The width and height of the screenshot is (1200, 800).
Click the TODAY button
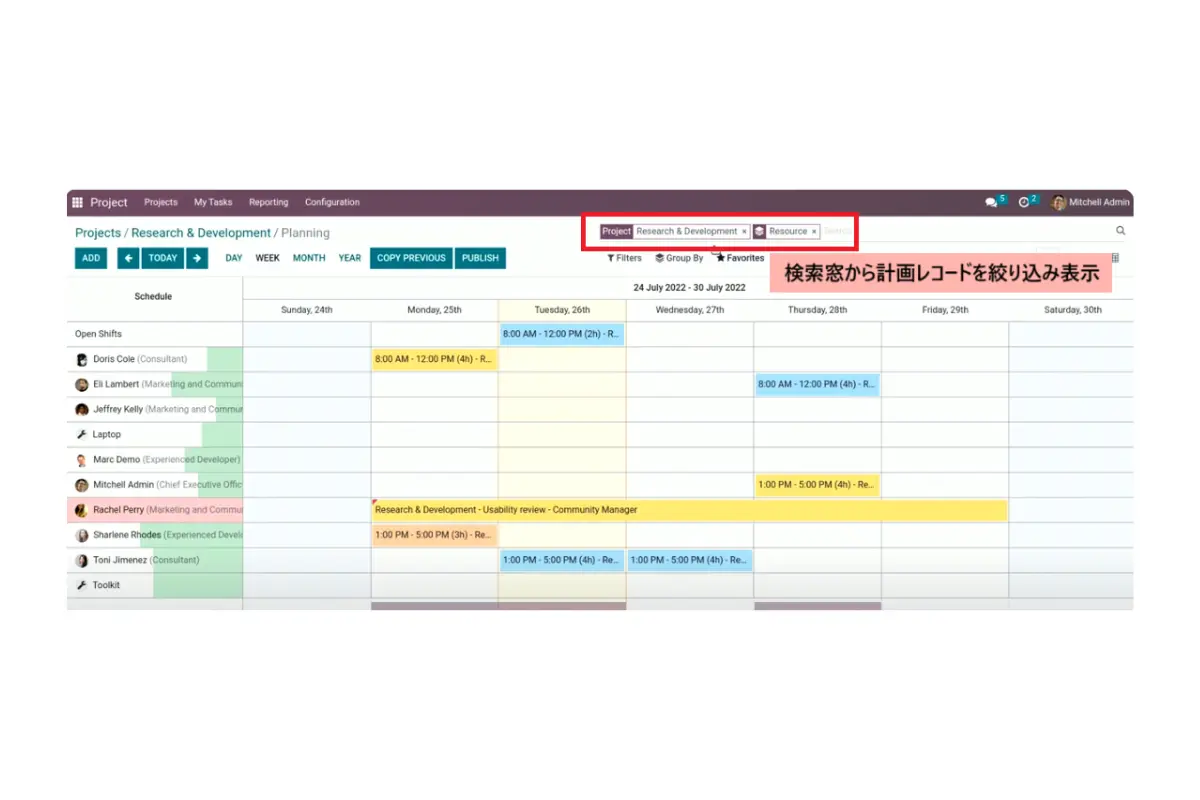pos(163,258)
